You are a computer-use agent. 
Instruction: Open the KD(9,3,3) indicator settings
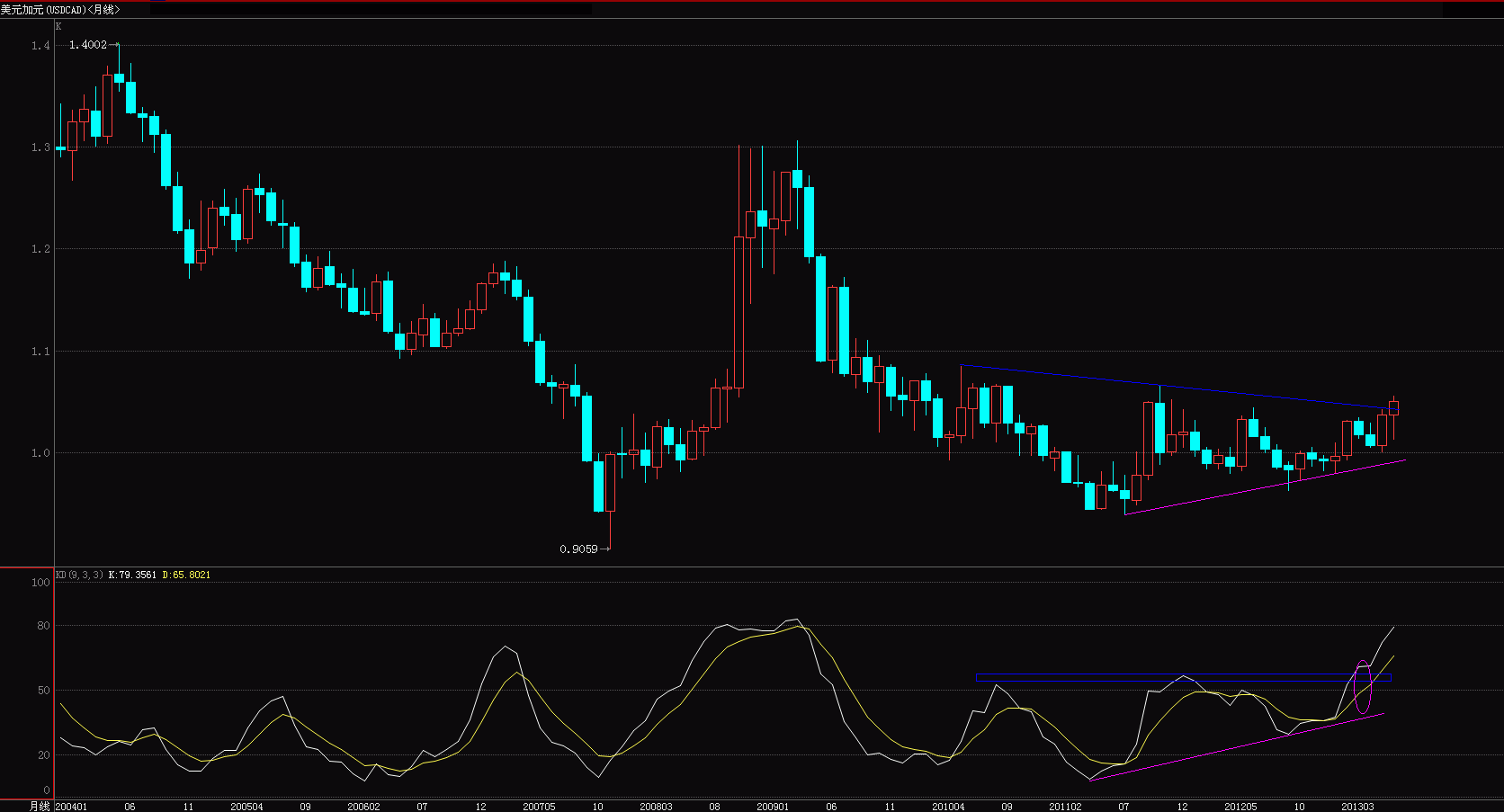point(78,574)
